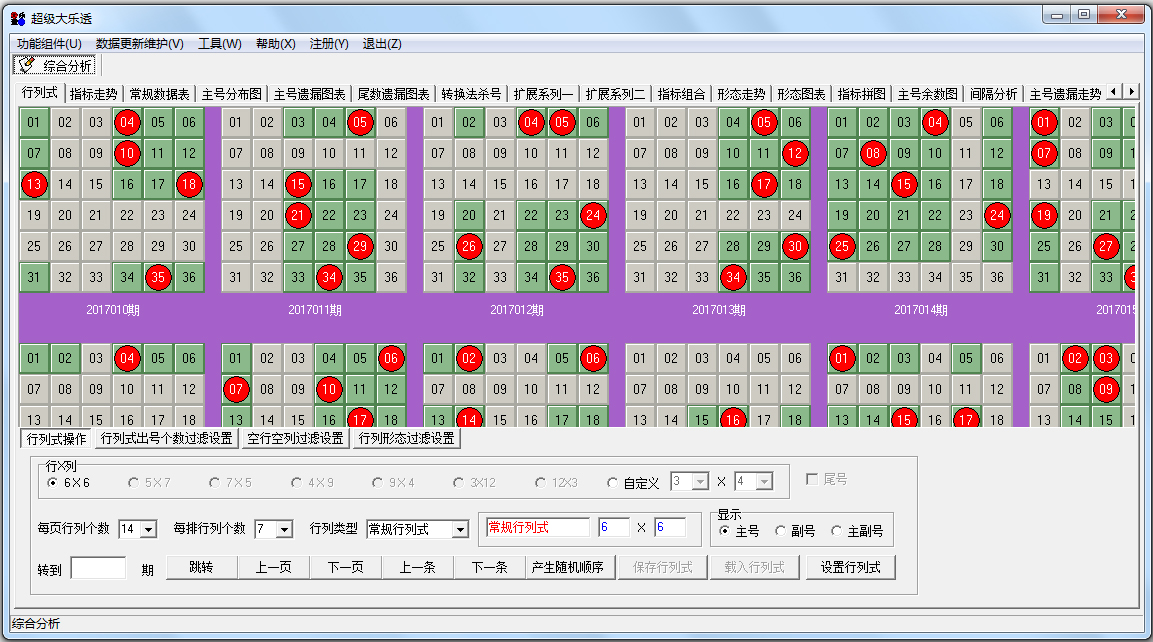Click red ball 26 in 2017012期 grid
The height and width of the screenshot is (642, 1153).
pyautogui.click(x=469, y=246)
